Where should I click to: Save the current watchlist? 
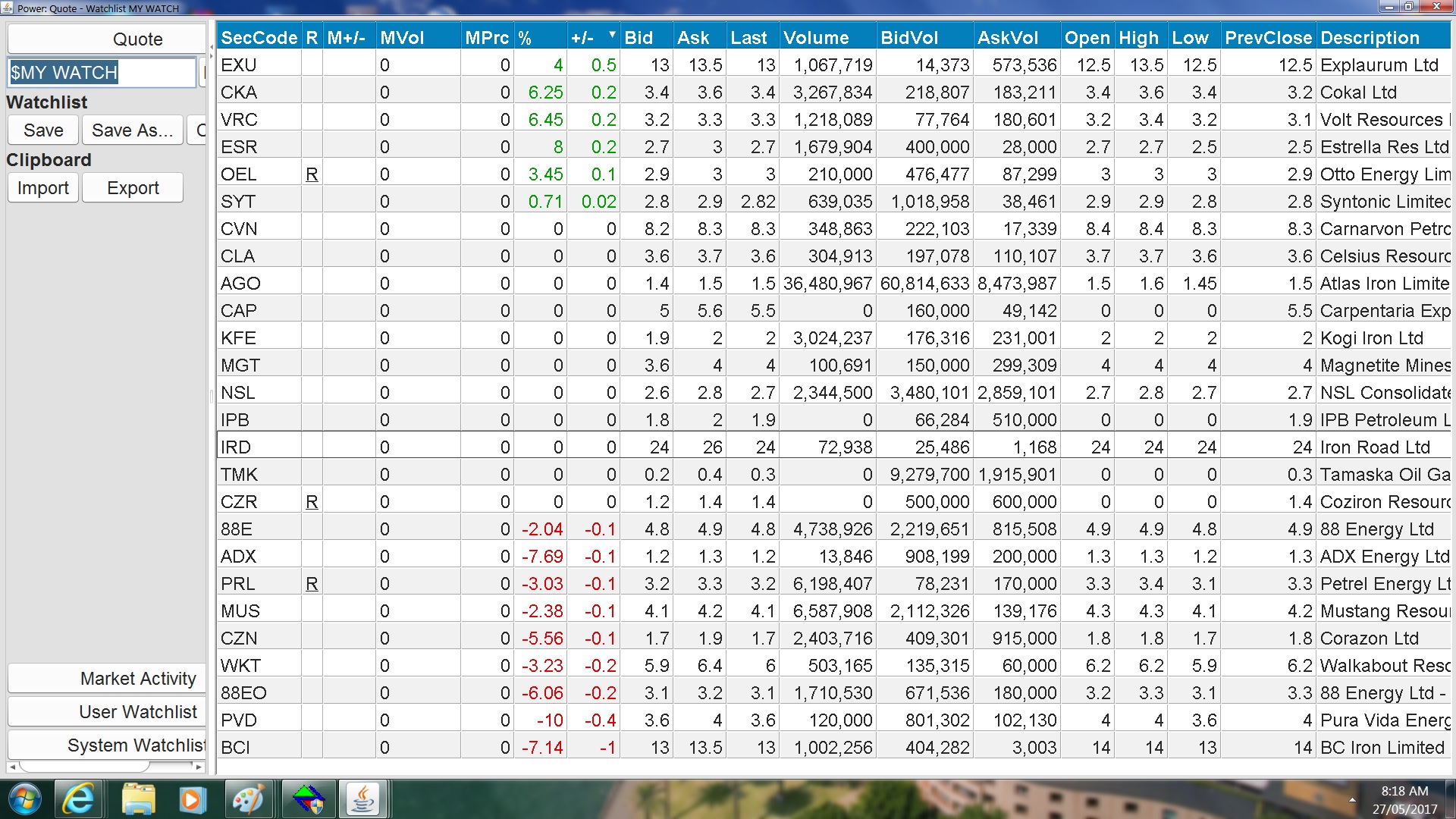coord(43,130)
